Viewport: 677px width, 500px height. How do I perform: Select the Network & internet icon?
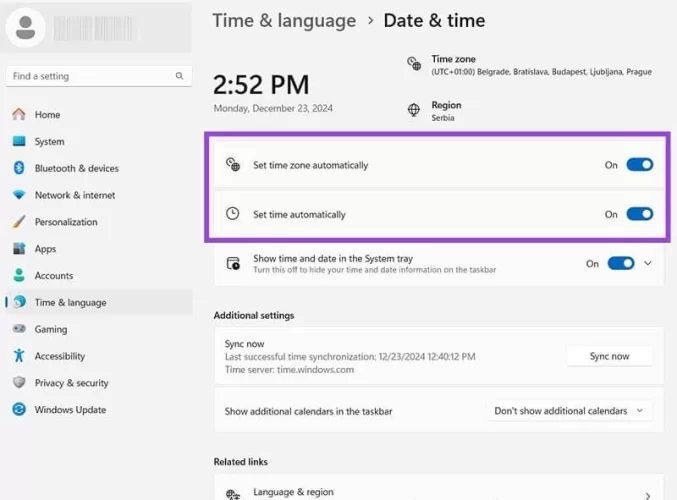click(x=19, y=196)
